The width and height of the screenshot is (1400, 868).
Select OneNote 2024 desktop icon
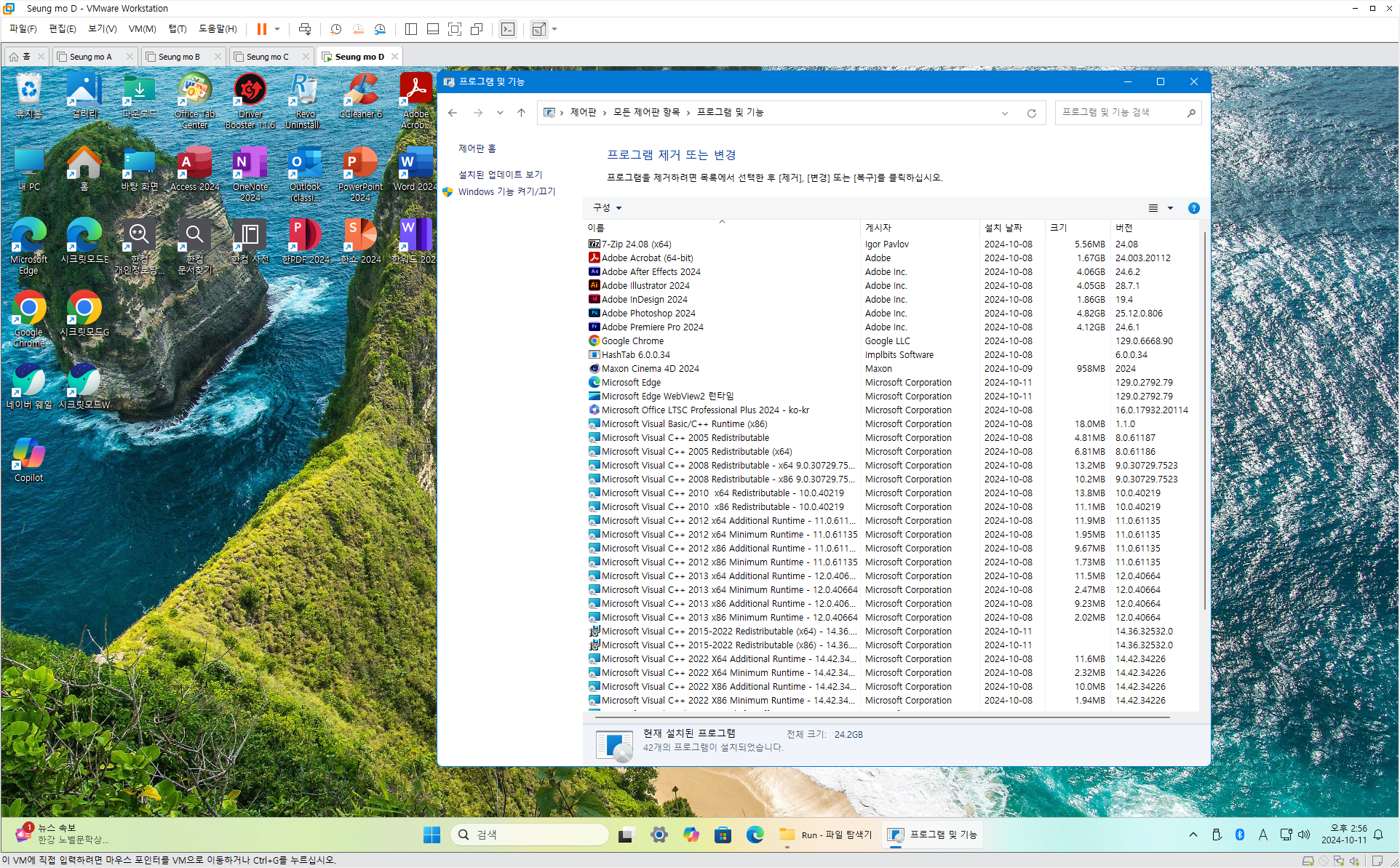coord(250,174)
